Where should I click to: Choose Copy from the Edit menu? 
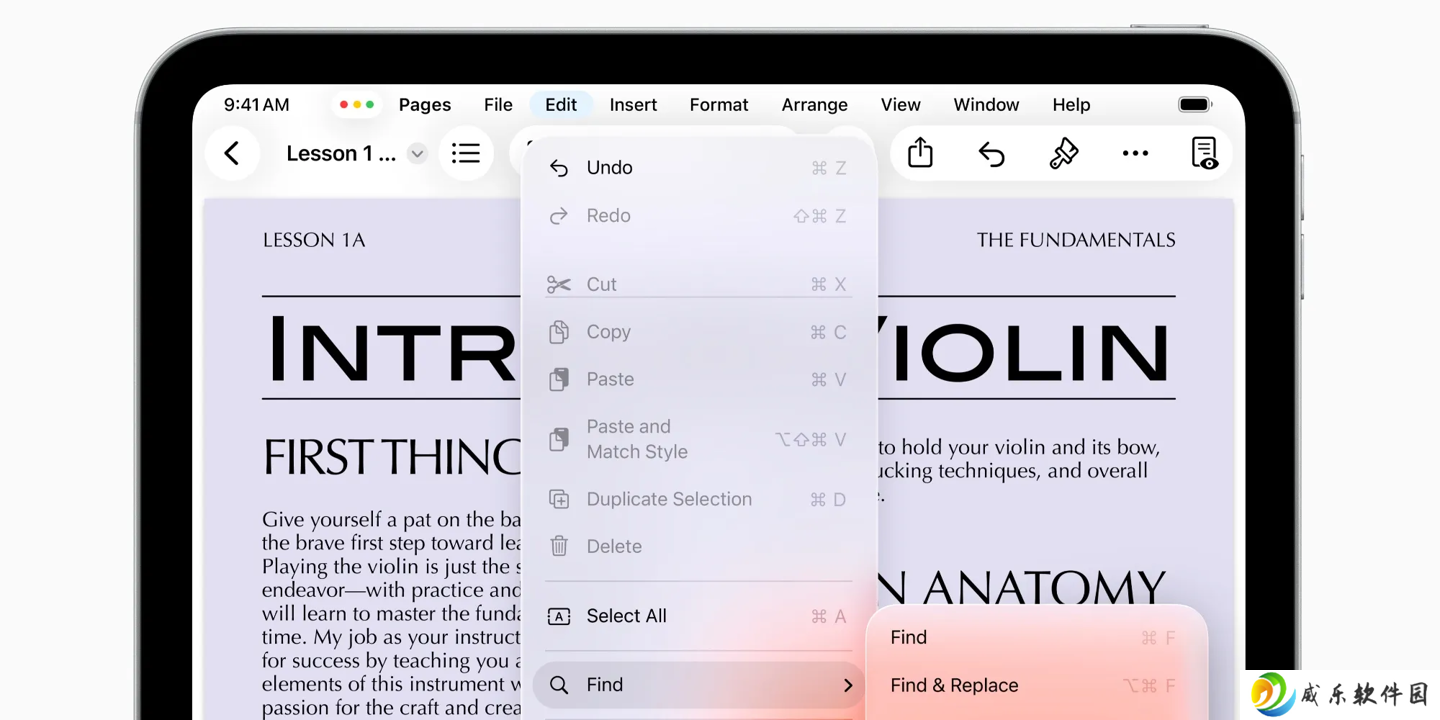click(x=698, y=332)
